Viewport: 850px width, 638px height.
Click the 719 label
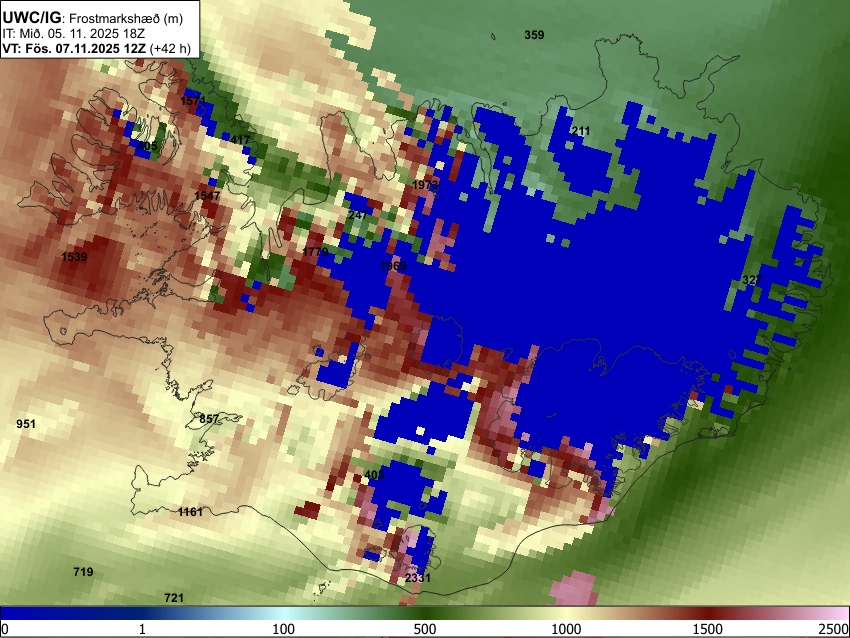pyautogui.click(x=83, y=572)
